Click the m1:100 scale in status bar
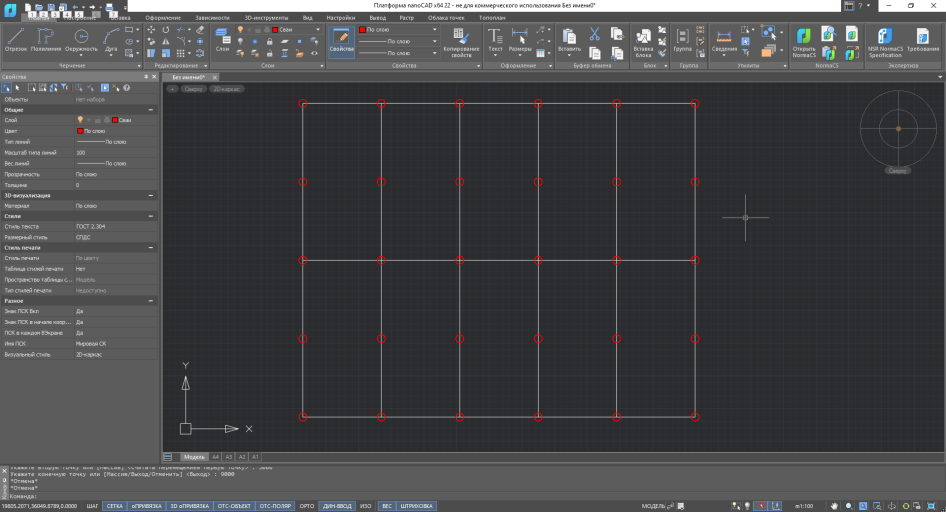This screenshot has width=946, height=512. [x=804, y=506]
